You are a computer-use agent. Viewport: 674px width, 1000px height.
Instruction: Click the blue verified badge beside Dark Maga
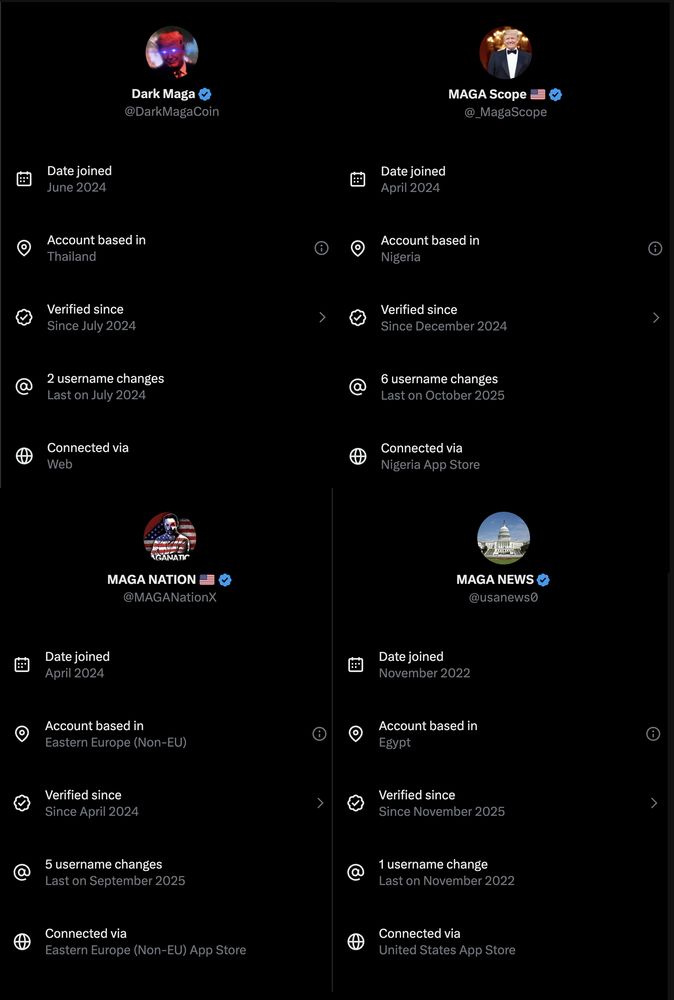click(205, 94)
